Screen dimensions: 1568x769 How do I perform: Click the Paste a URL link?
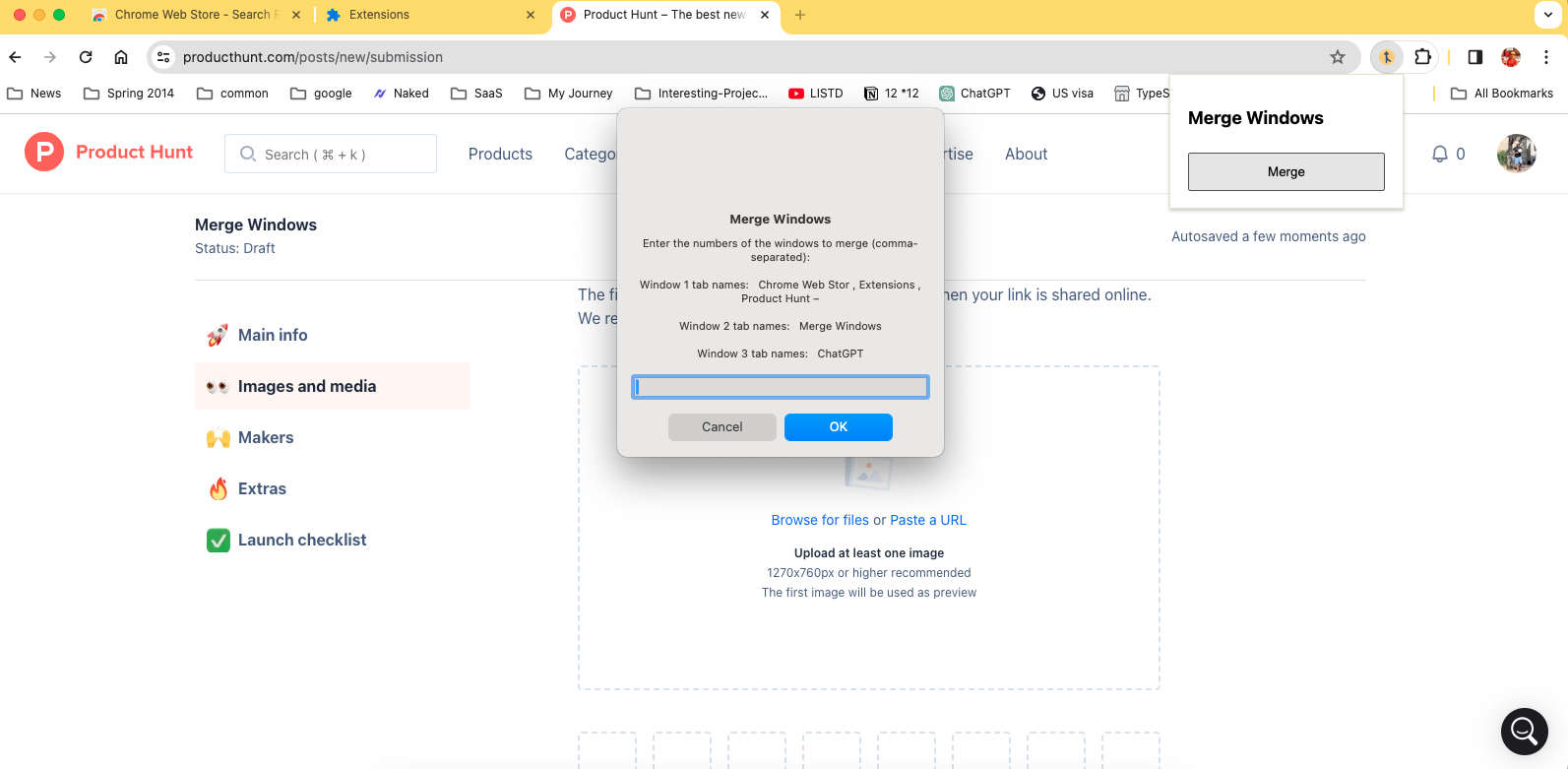(928, 520)
